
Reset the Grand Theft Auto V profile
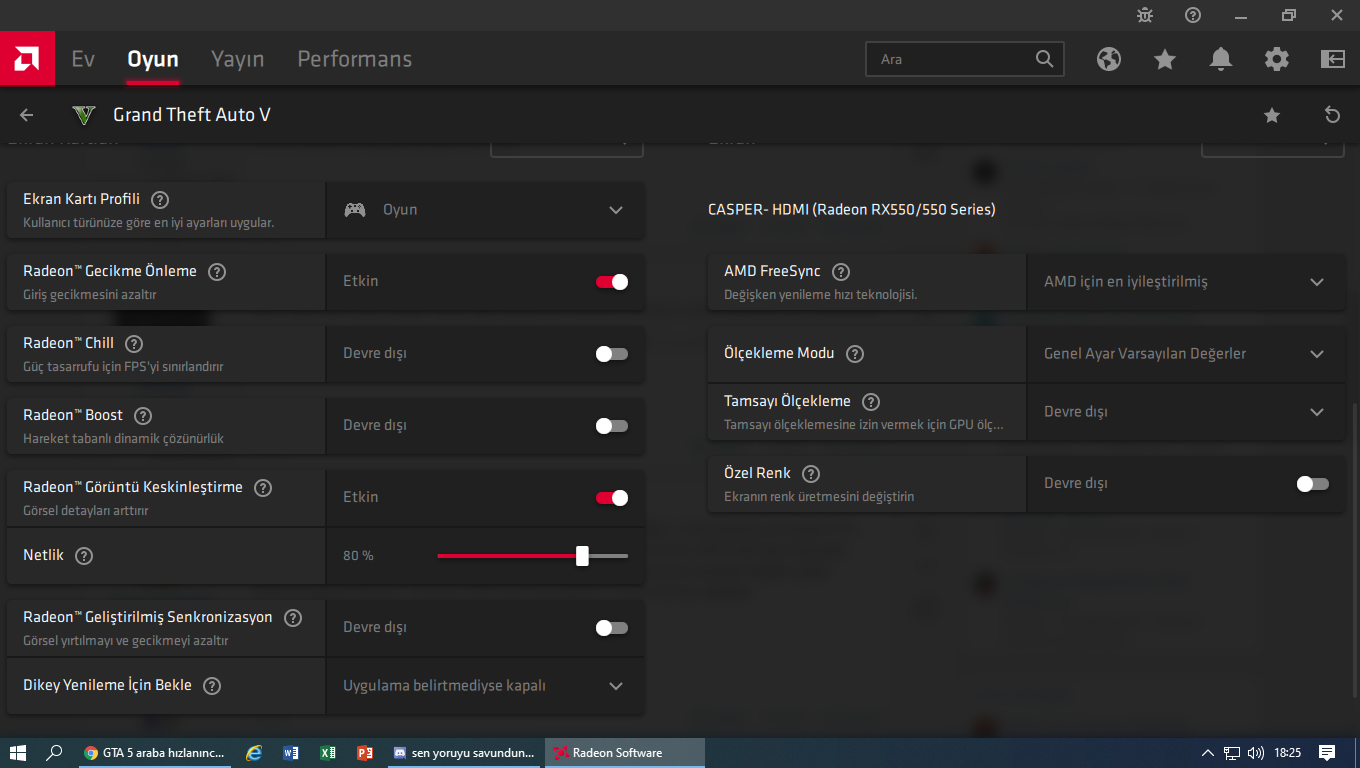tap(1332, 115)
